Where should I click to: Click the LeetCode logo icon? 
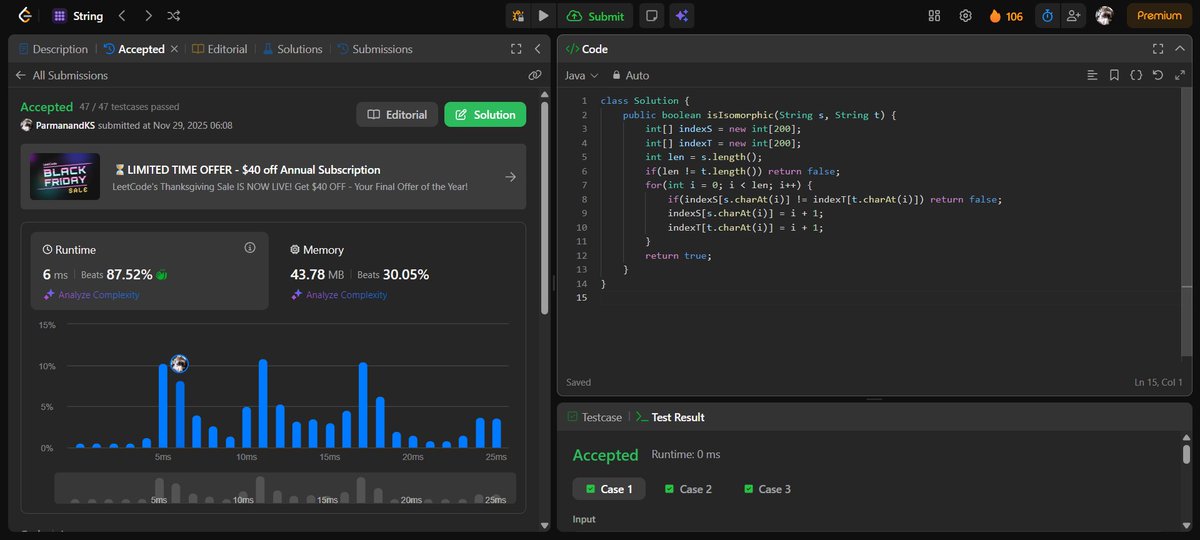[x=23, y=16]
